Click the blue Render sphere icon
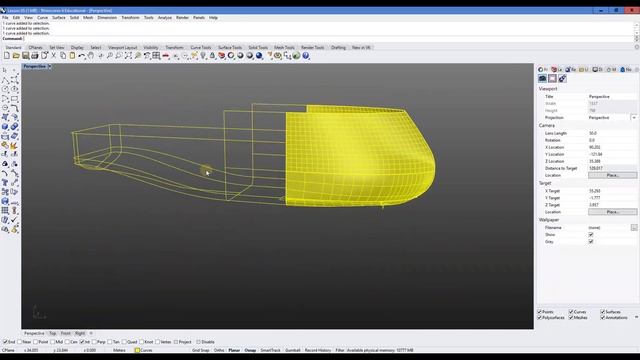 click(259, 56)
